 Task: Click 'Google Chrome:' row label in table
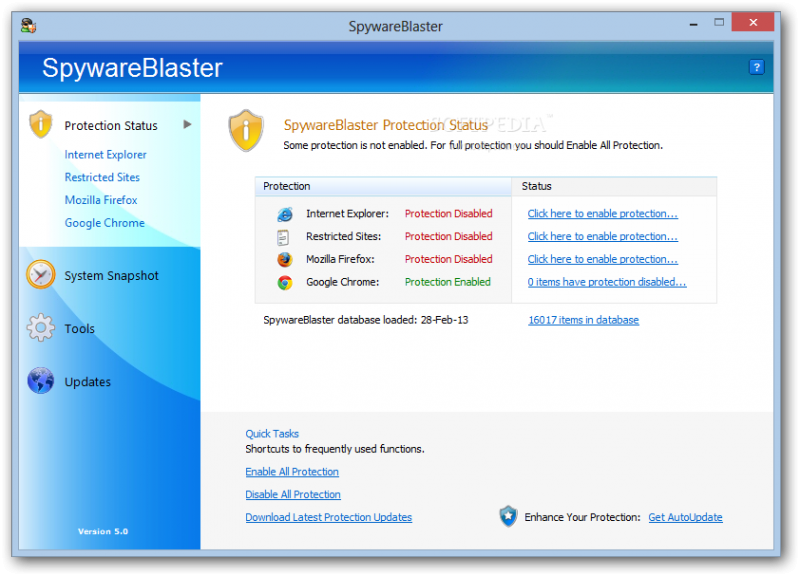[x=342, y=282]
